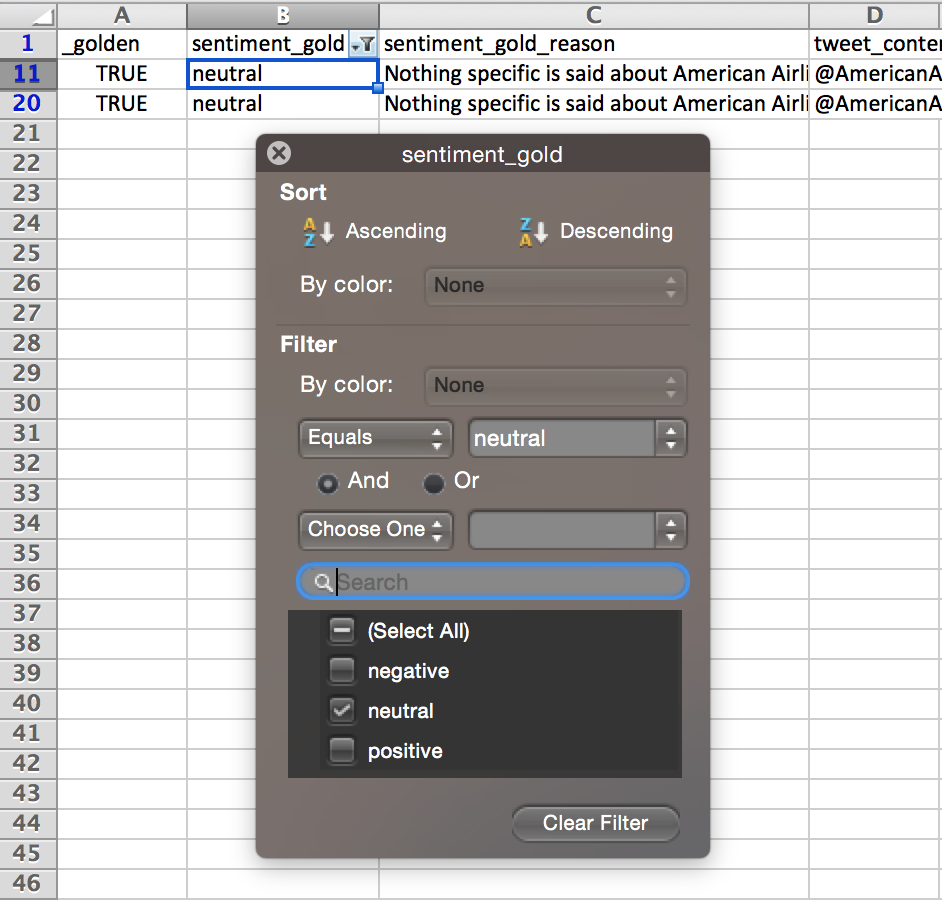Toggle the (Select All) checkbox
This screenshot has width=942, height=900.
click(342, 630)
